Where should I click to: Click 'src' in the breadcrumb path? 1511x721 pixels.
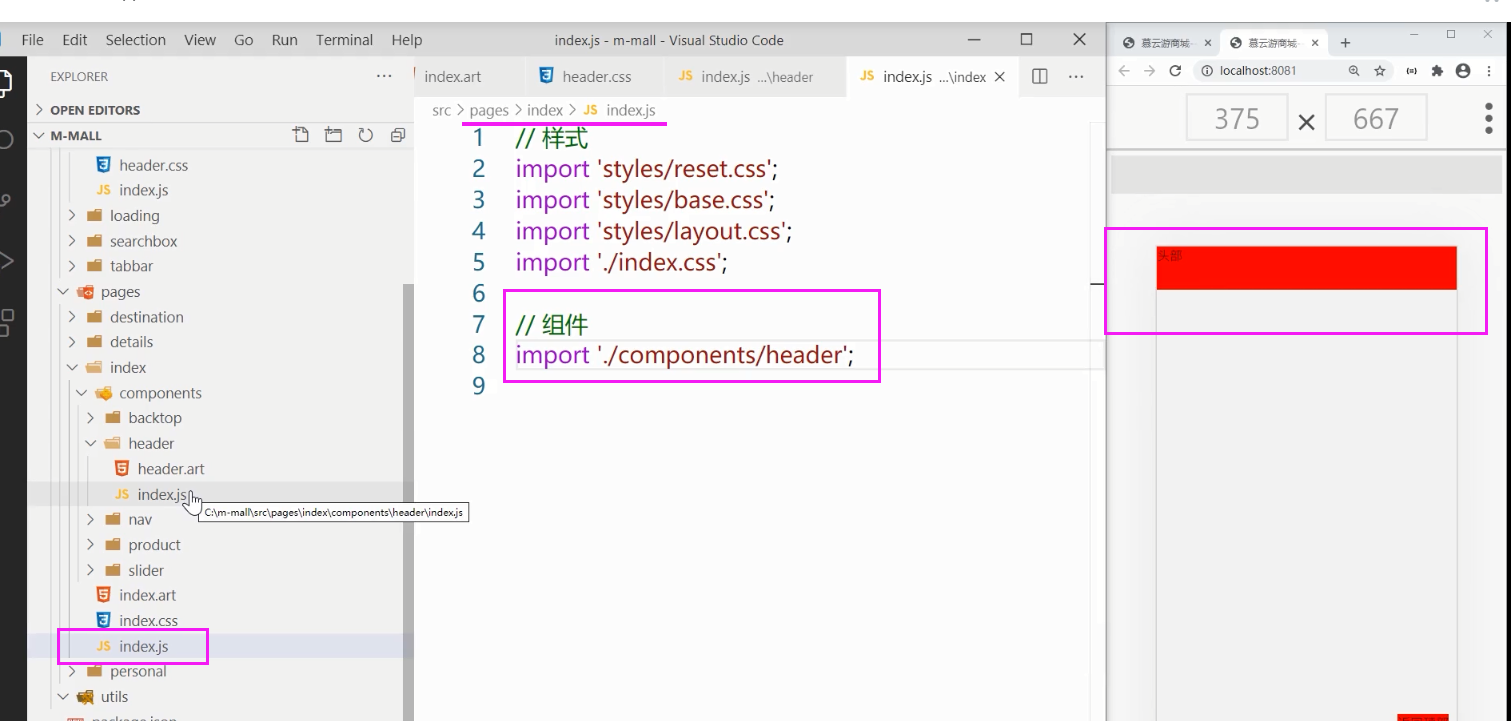pyautogui.click(x=441, y=110)
